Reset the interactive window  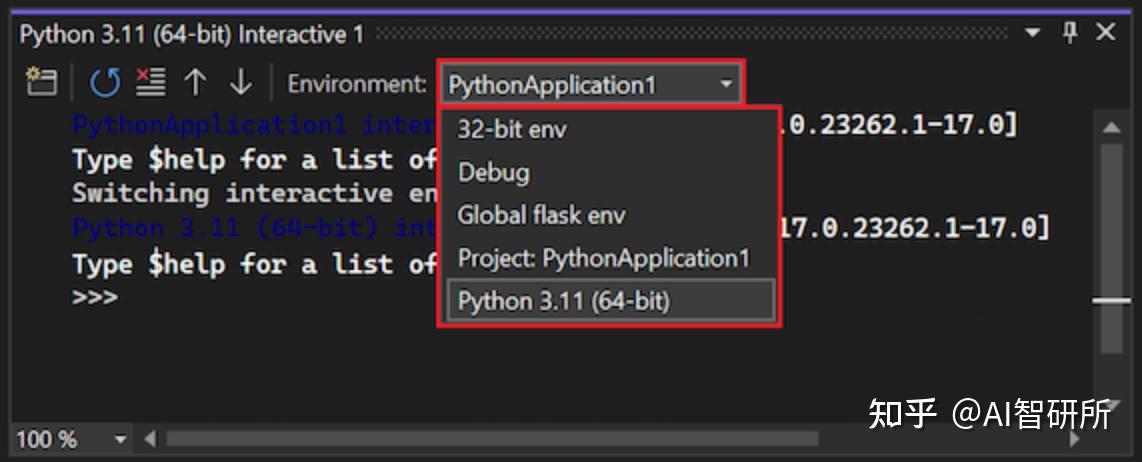point(104,83)
